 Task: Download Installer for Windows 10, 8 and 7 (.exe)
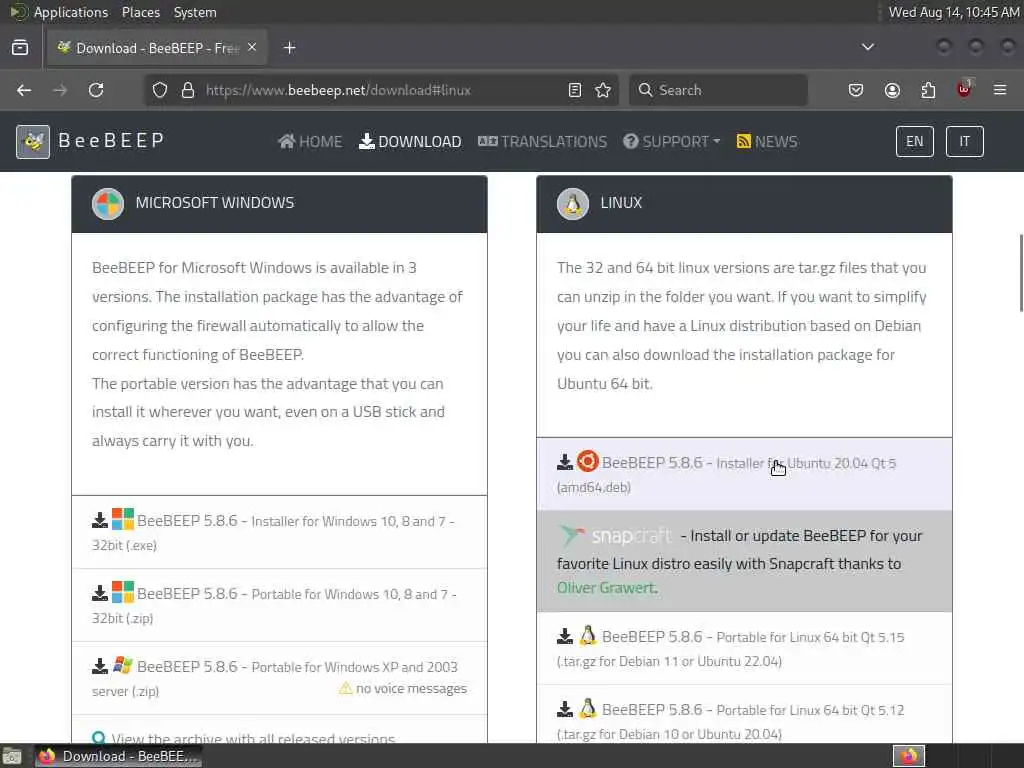[x=280, y=532]
